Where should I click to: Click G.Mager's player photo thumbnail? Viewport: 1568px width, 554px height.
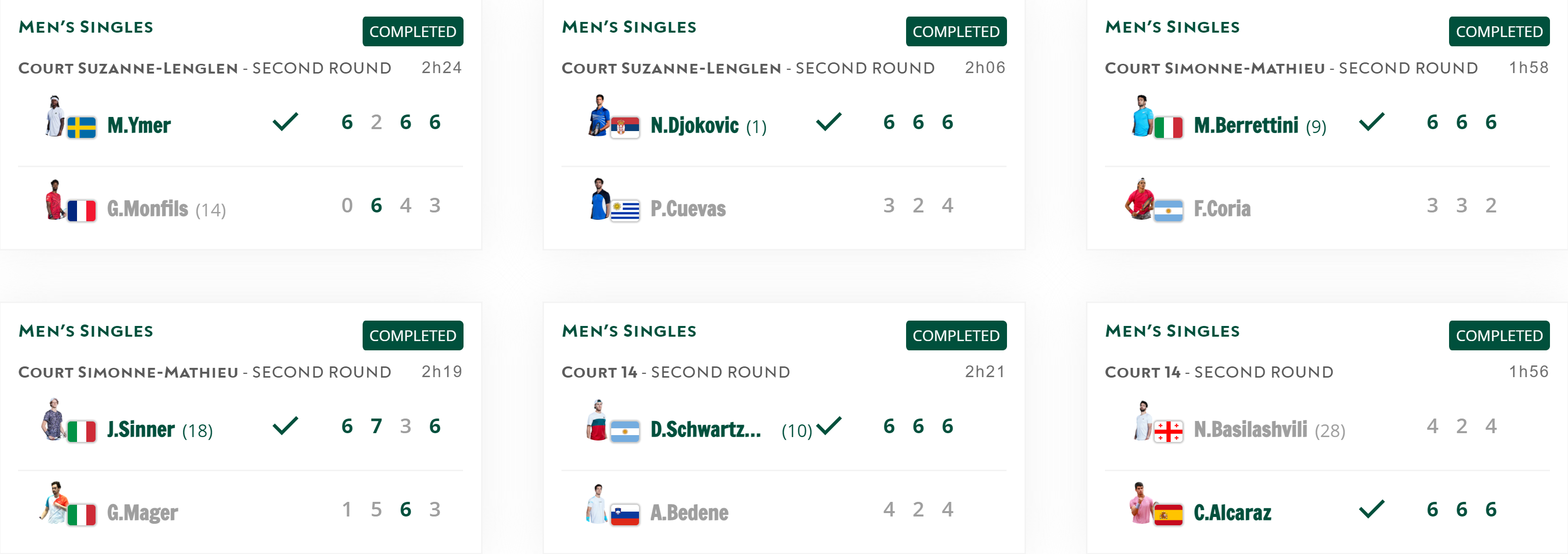(x=54, y=503)
